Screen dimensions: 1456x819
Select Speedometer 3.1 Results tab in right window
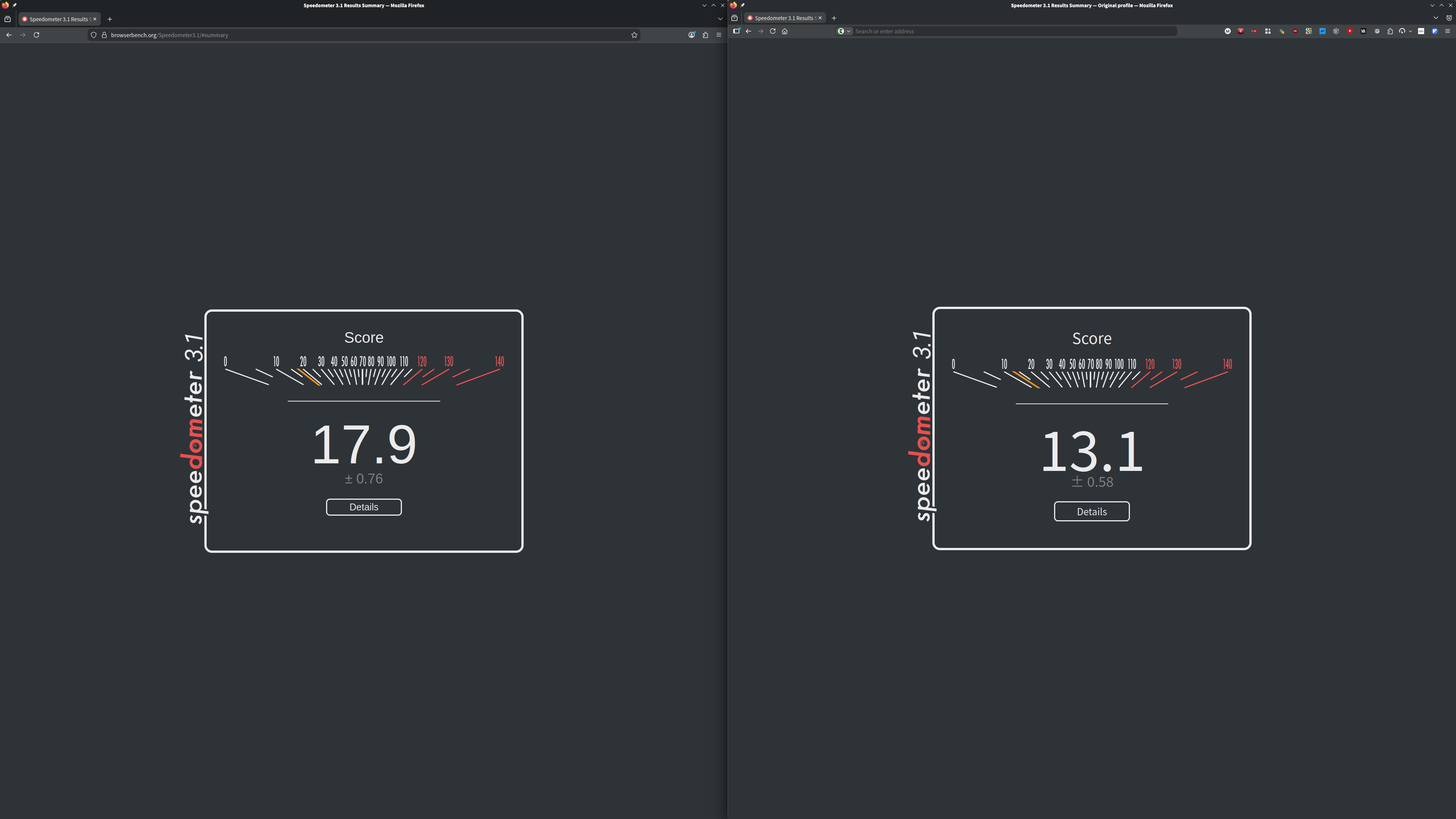pyautogui.click(x=783, y=18)
